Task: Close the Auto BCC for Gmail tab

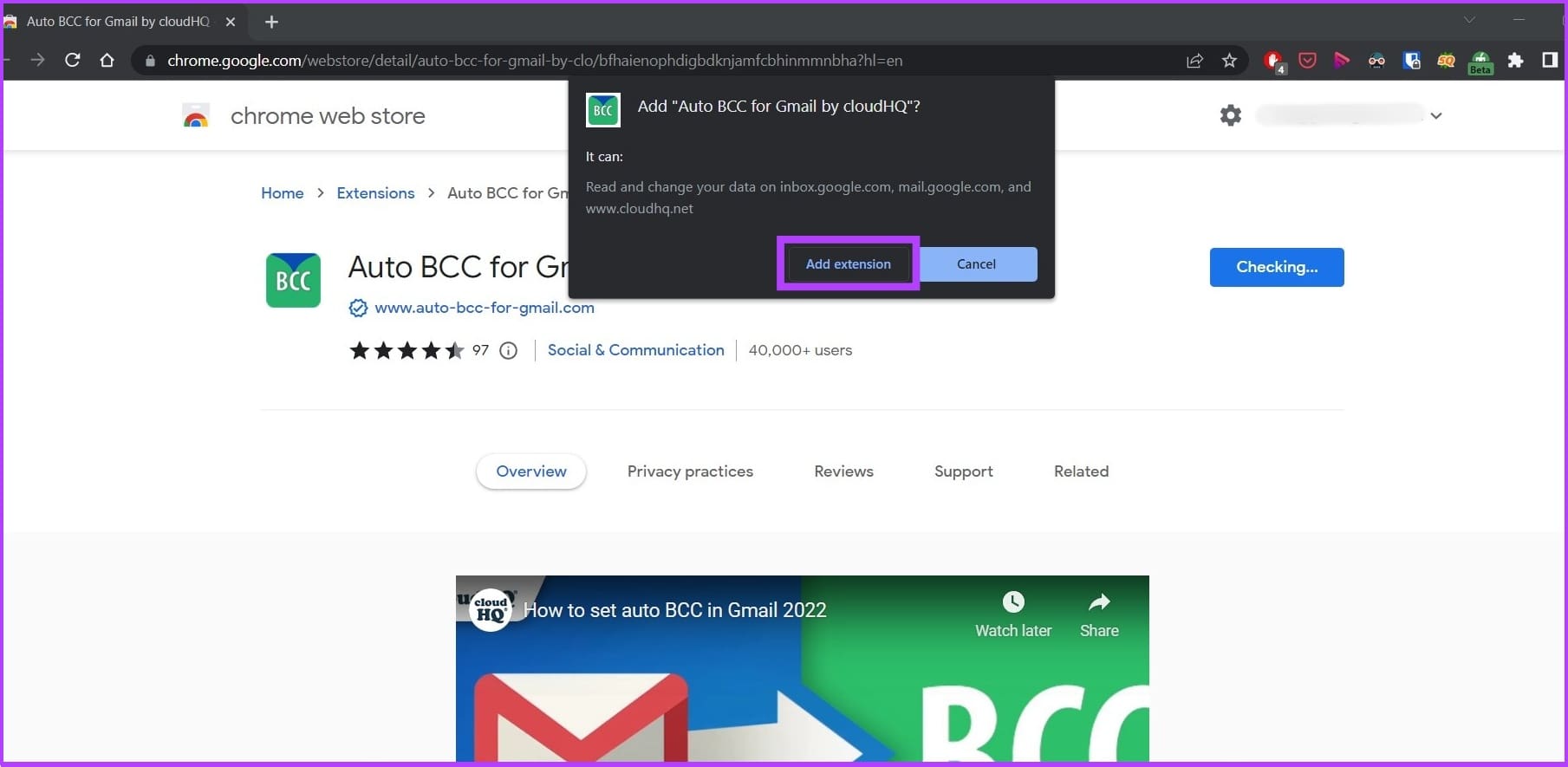Action: (x=231, y=22)
